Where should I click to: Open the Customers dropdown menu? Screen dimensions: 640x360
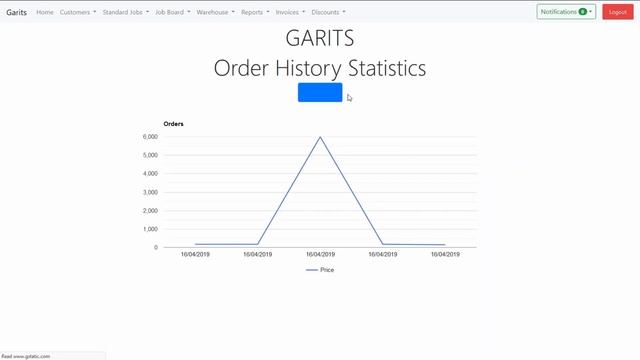point(78,12)
